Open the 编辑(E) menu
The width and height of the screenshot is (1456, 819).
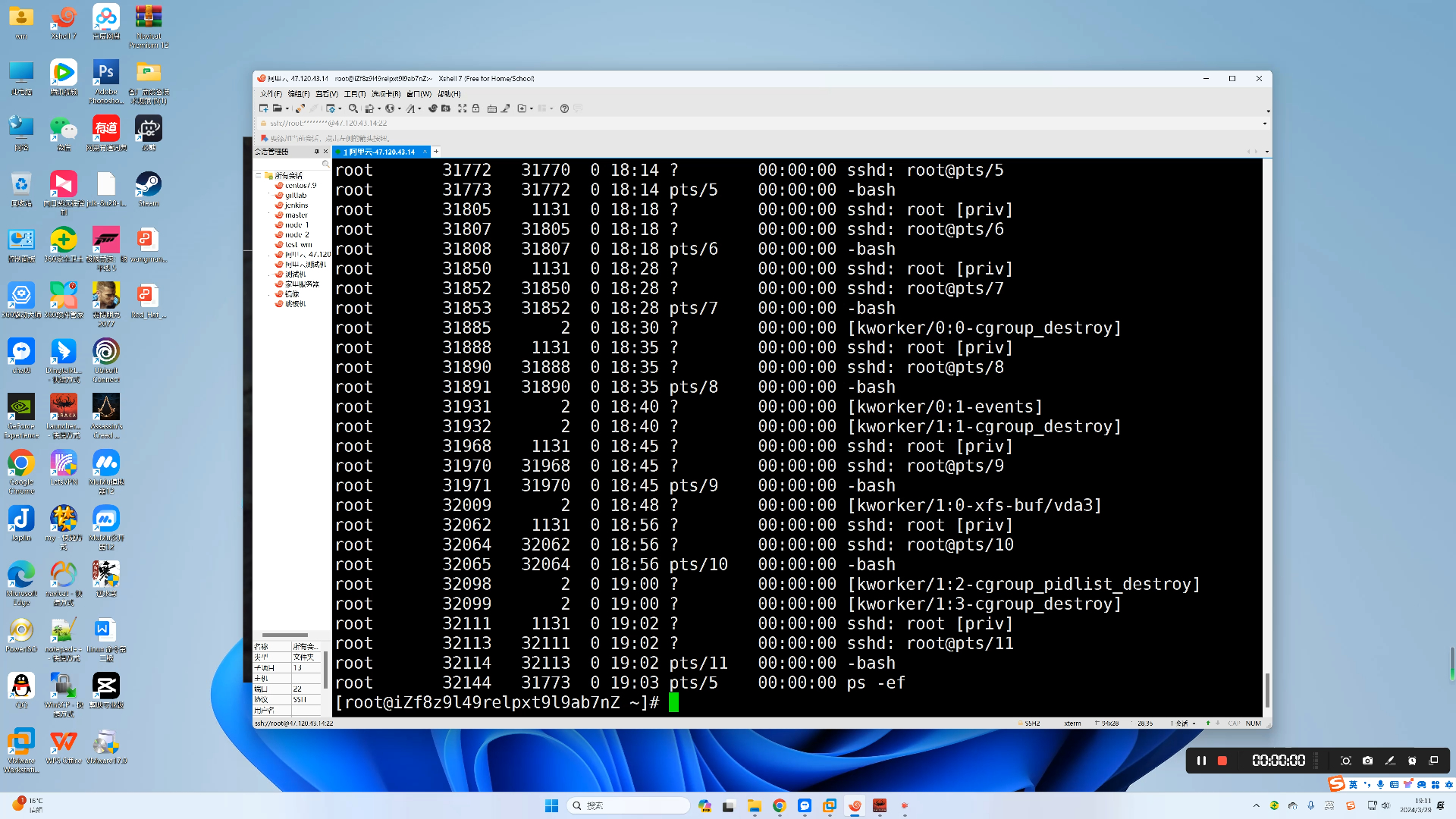click(x=299, y=94)
